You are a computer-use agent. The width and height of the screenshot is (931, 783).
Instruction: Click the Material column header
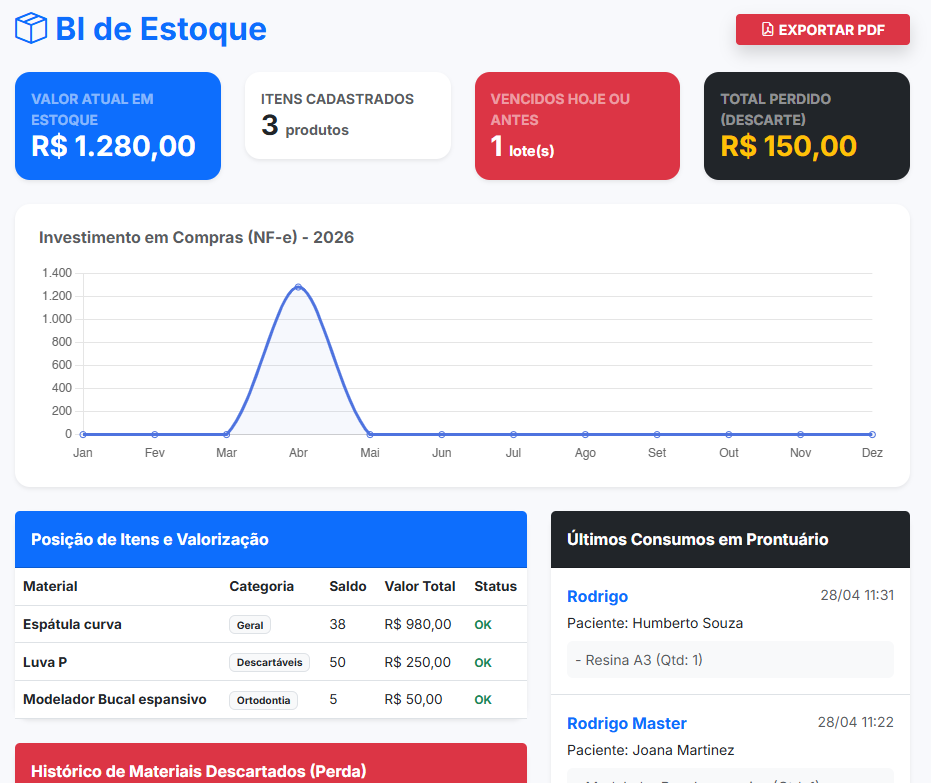coord(50,587)
